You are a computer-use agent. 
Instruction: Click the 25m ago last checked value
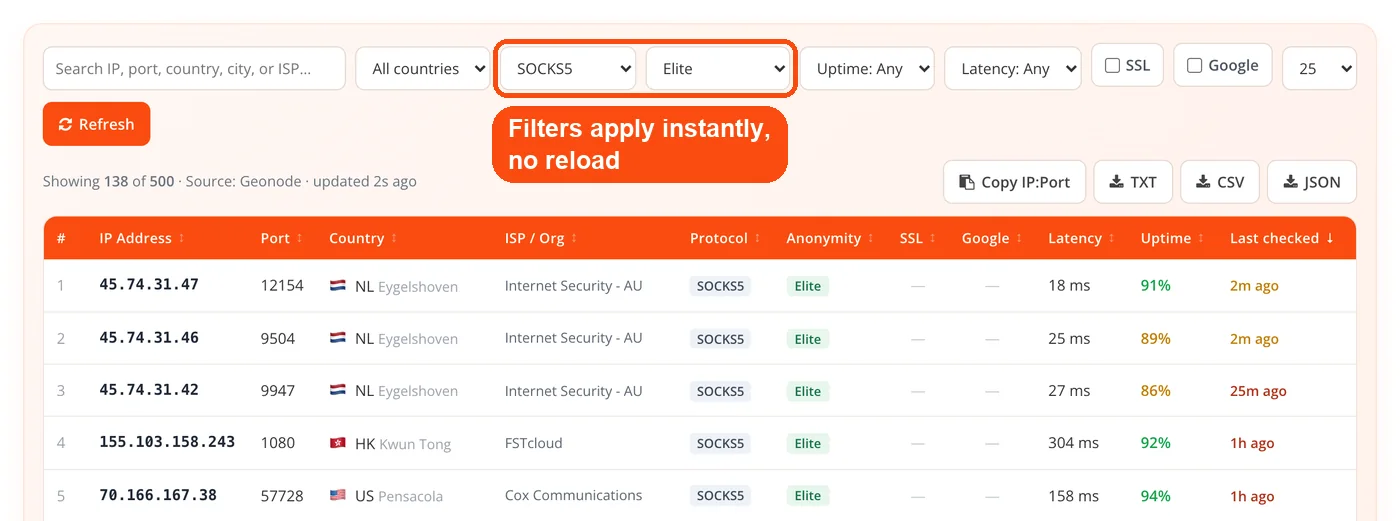[x=1258, y=391]
